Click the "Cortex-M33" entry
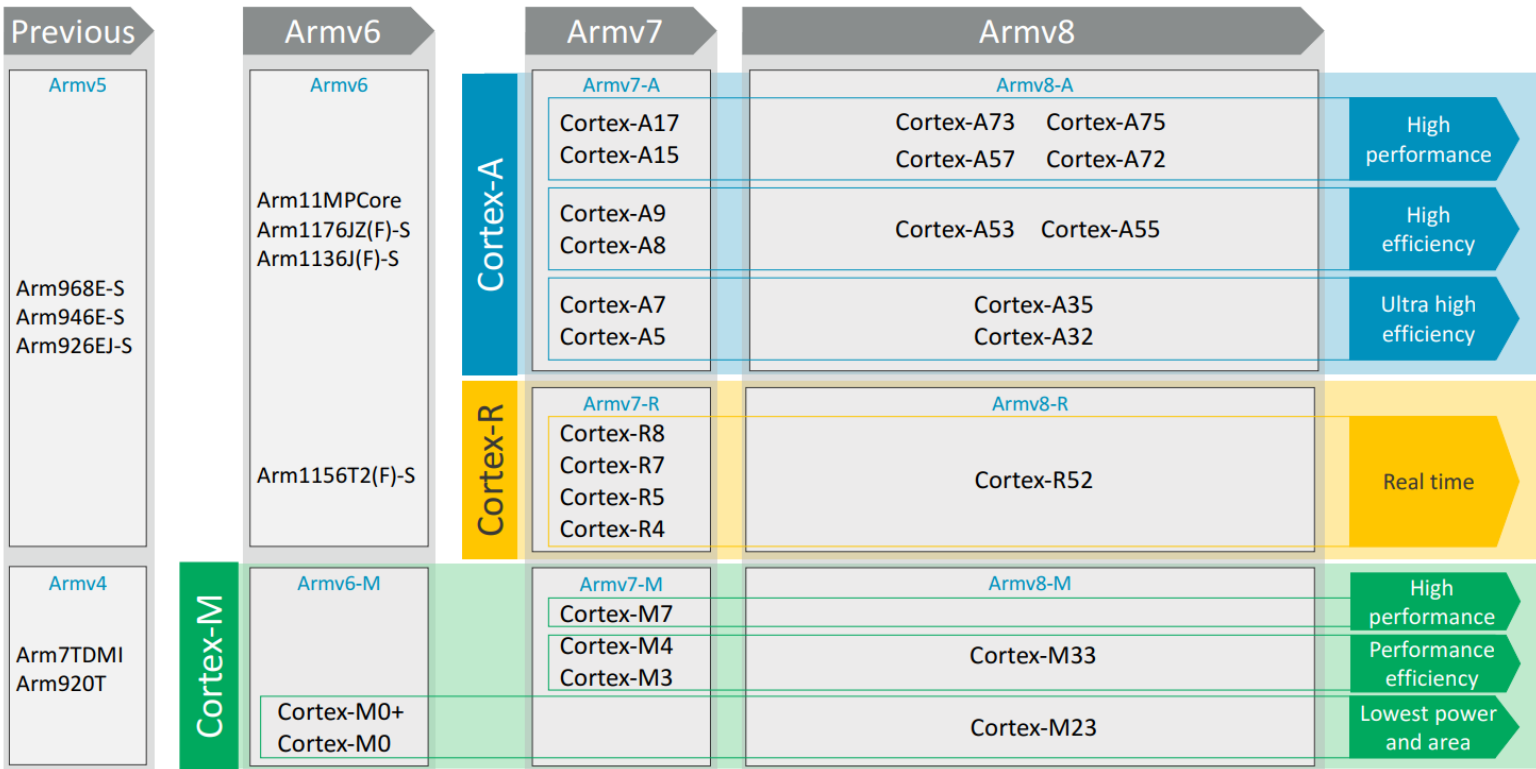Viewport: 1536px width, 769px height. pyautogui.click(x=1033, y=656)
